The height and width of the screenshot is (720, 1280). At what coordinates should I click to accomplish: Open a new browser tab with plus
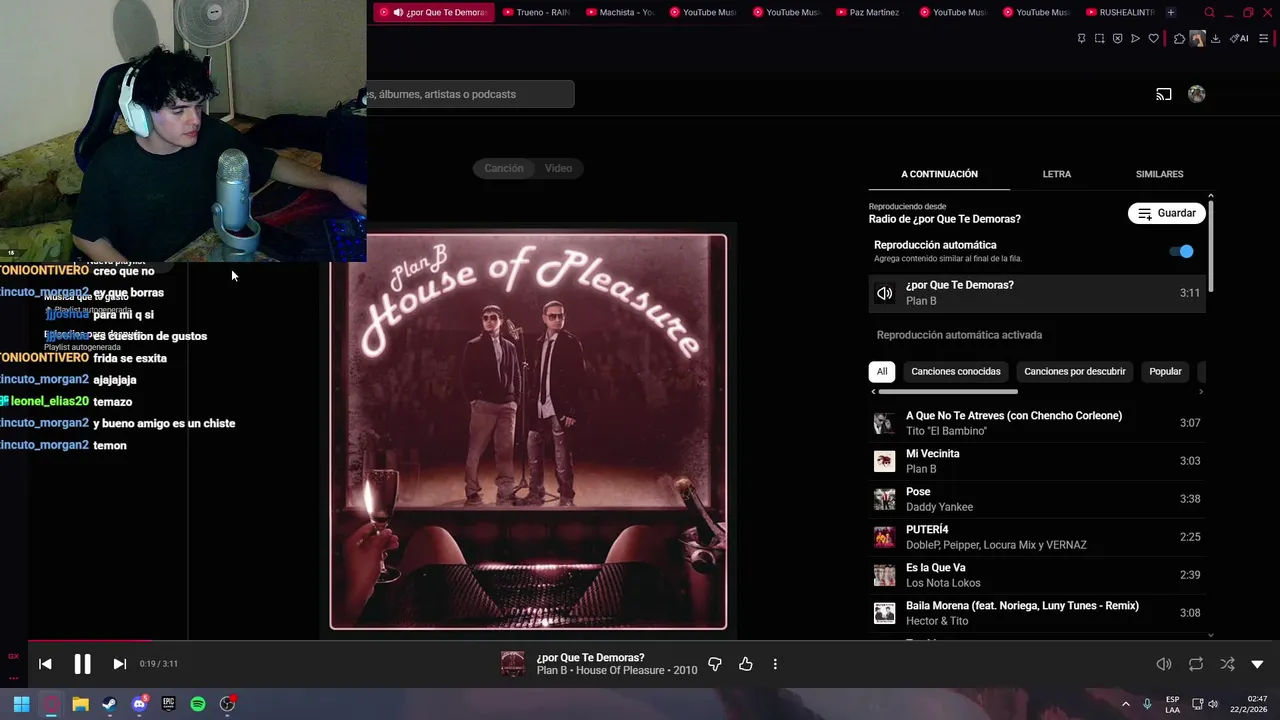tap(1171, 12)
